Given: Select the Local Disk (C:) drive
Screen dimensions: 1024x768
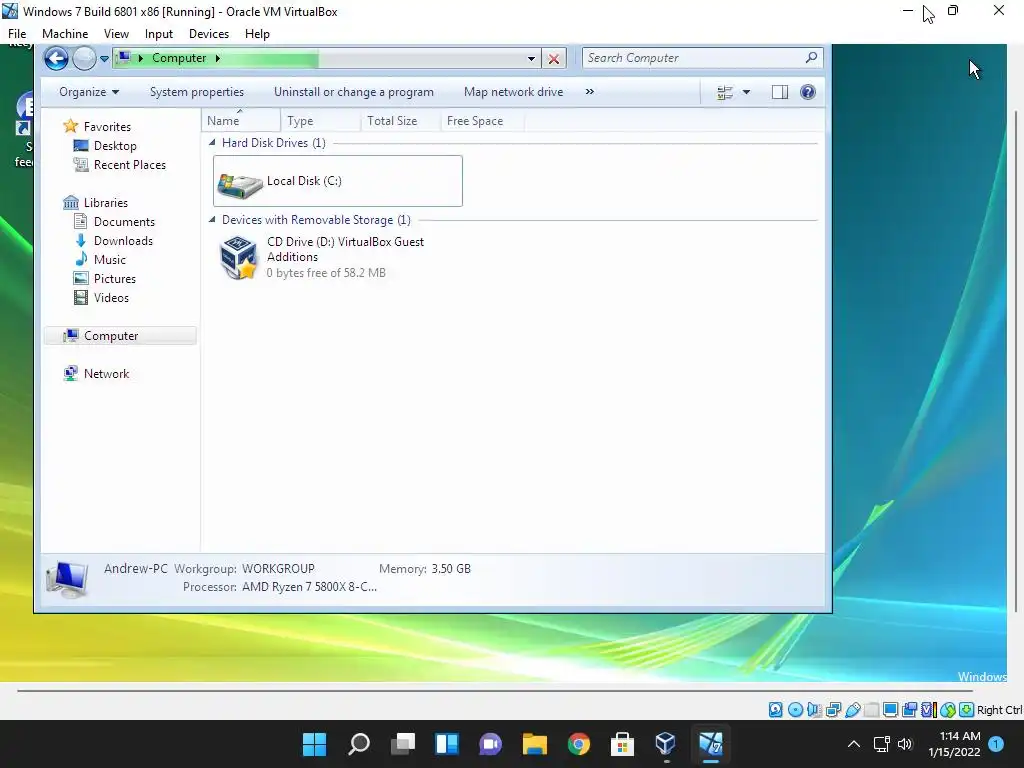Looking at the screenshot, I should [x=338, y=181].
